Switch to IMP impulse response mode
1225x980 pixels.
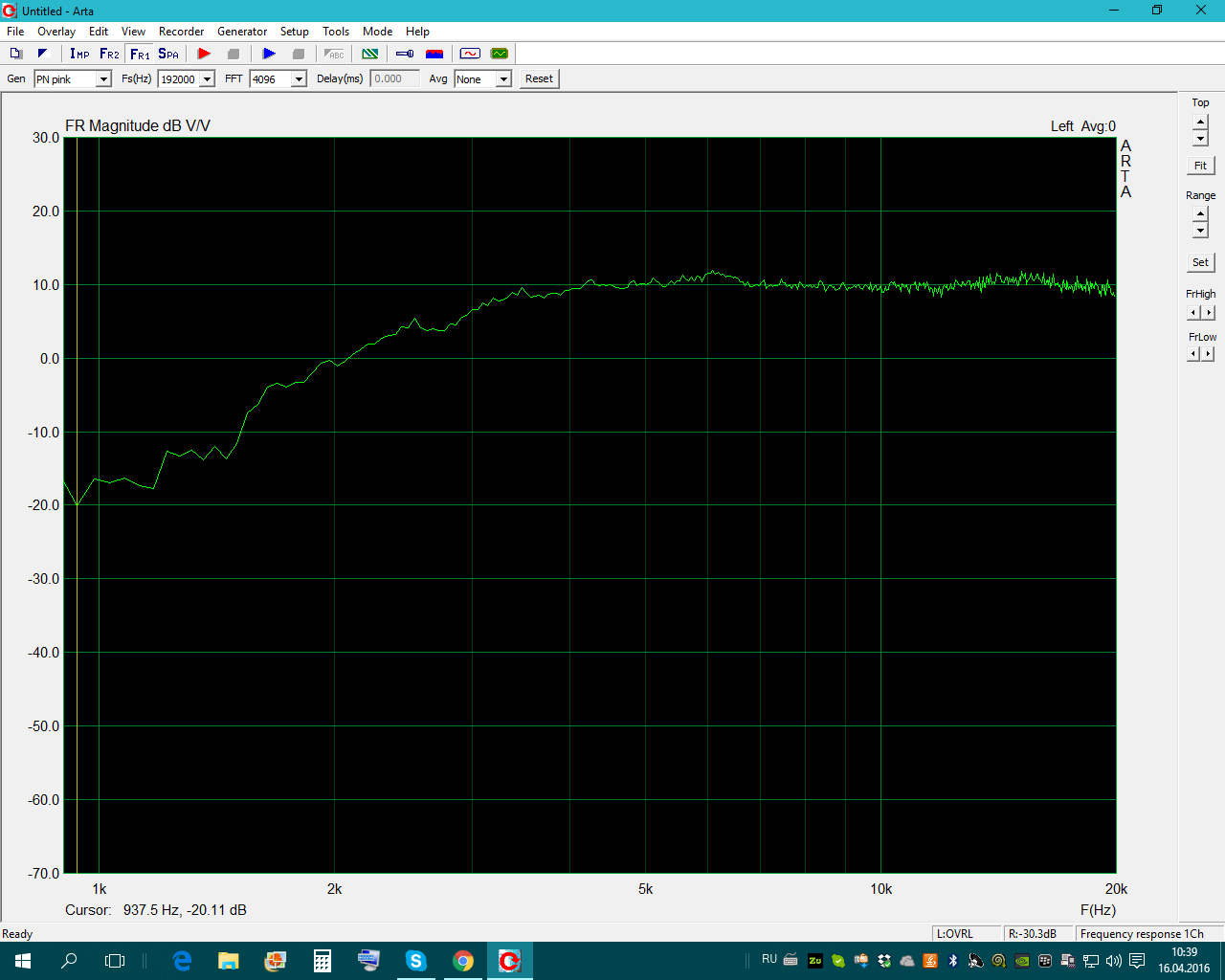(79, 54)
